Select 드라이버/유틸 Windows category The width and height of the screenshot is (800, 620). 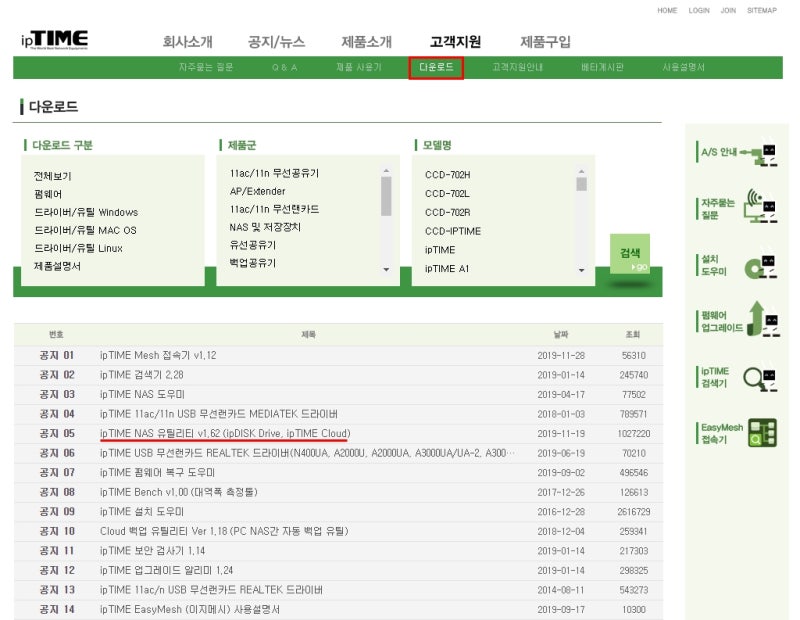coord(88,212)
